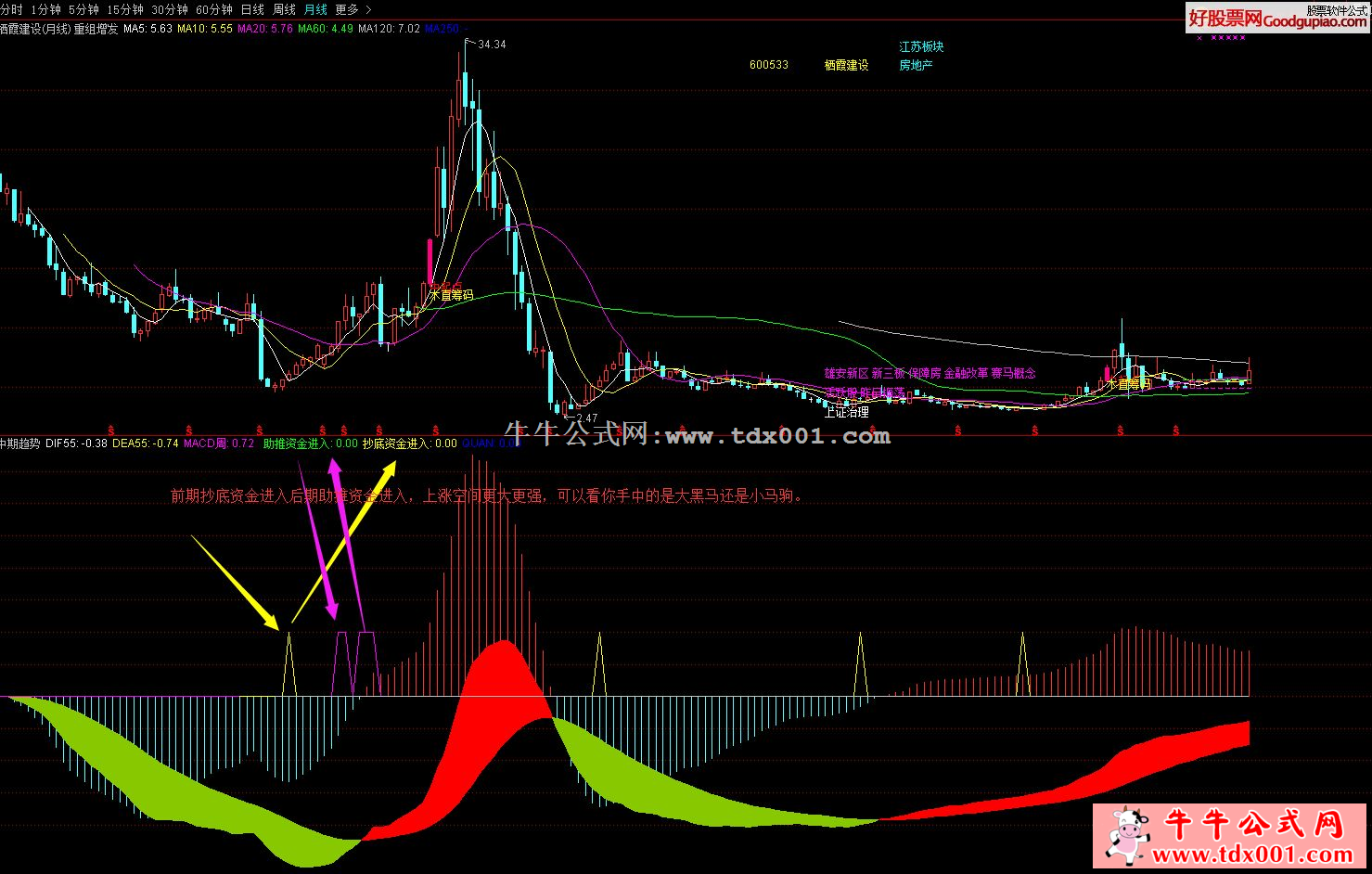Switch chart to 30分钟 period
Viewport: 1372px width, 874px height.
coord(170,9)
